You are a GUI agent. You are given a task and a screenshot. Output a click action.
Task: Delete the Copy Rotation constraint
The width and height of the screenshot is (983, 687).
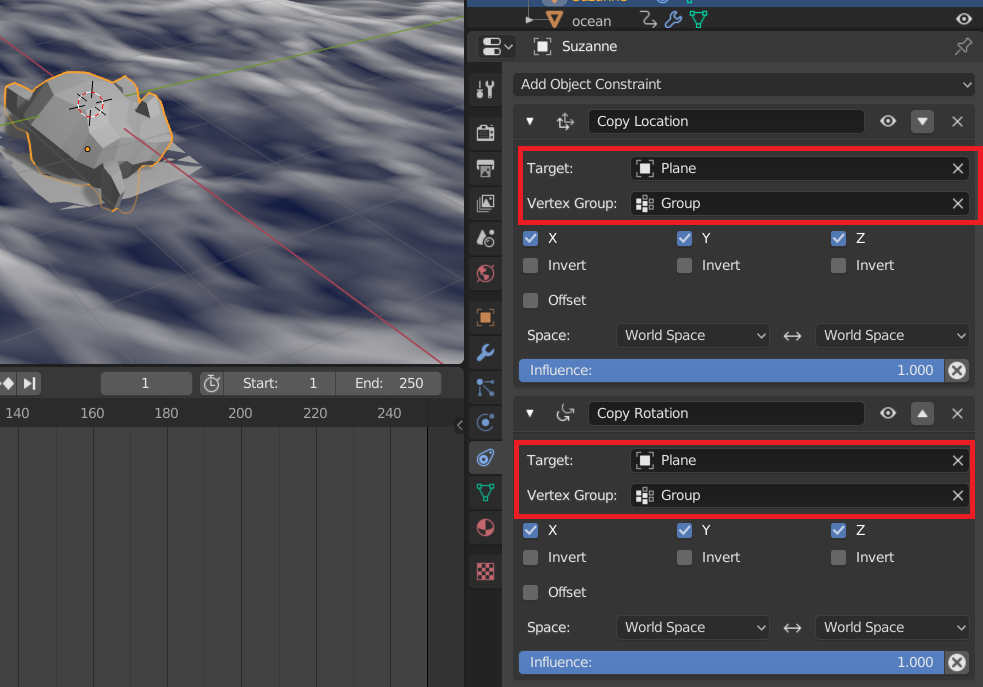tap(957, 413)
